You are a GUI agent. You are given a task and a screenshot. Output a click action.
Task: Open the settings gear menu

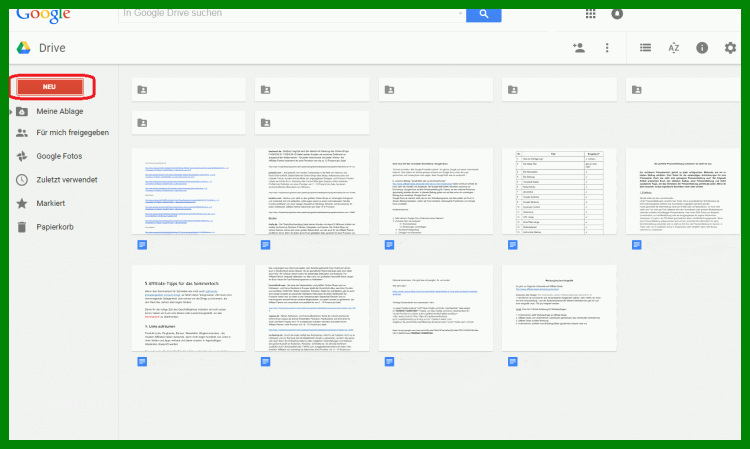730,48
